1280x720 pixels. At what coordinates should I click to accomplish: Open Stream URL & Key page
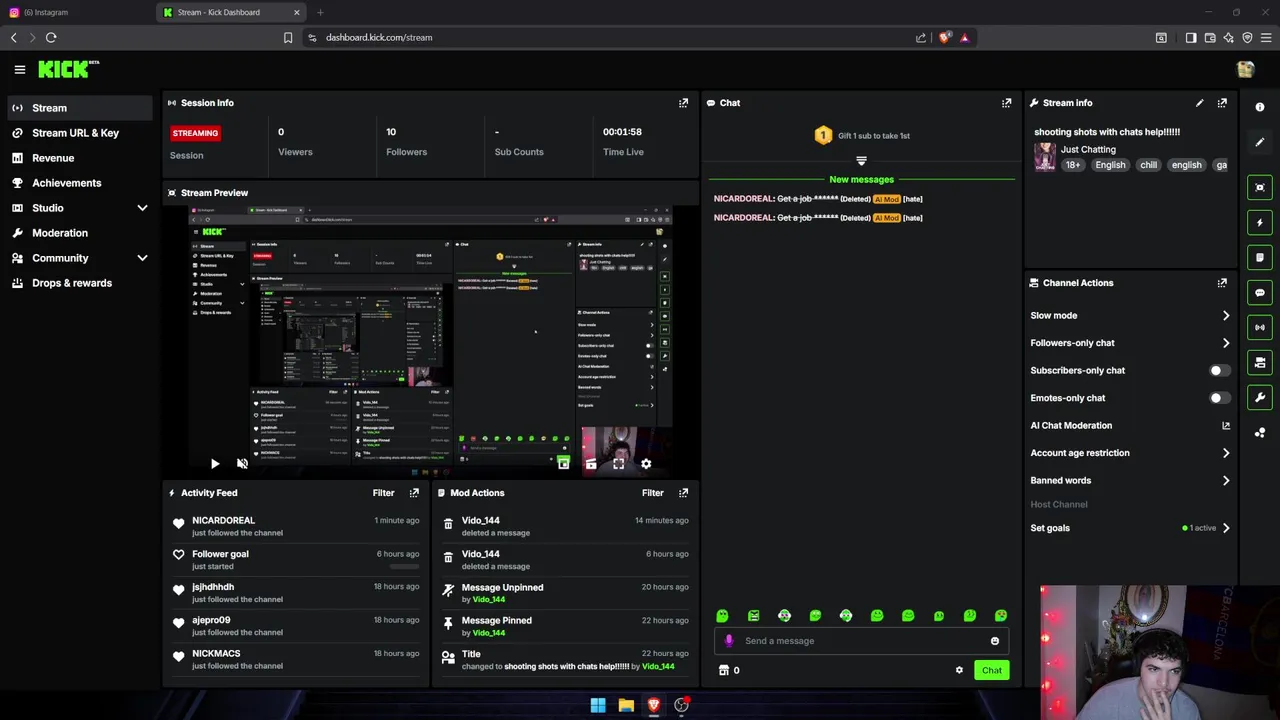click(x=82, y=133)
